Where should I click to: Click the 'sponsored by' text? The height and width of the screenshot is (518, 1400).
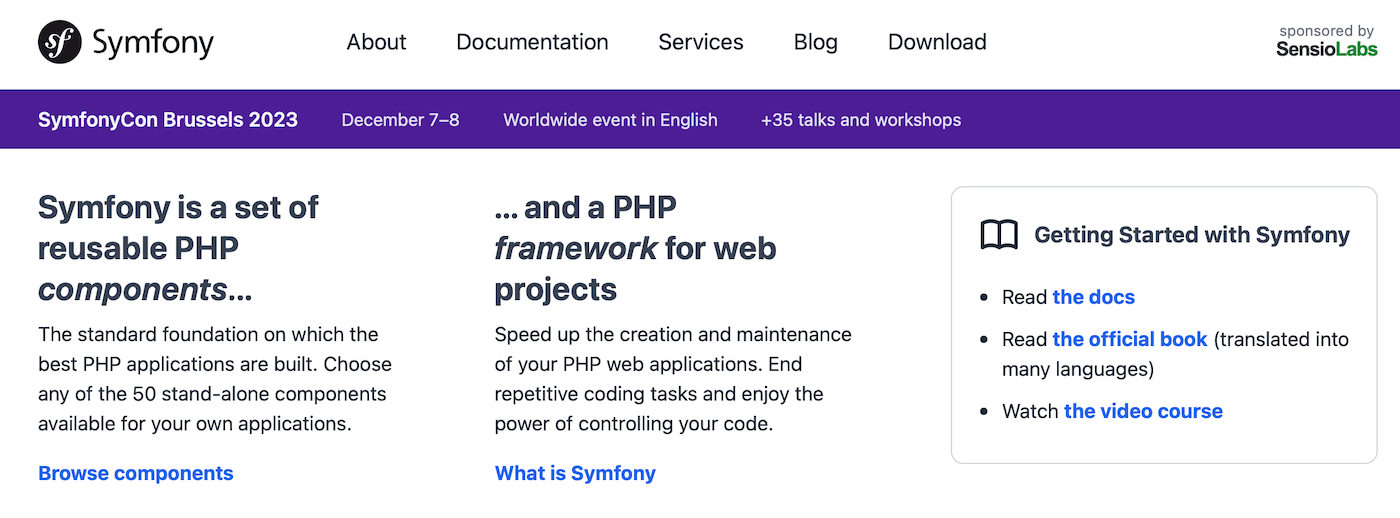1327,31
